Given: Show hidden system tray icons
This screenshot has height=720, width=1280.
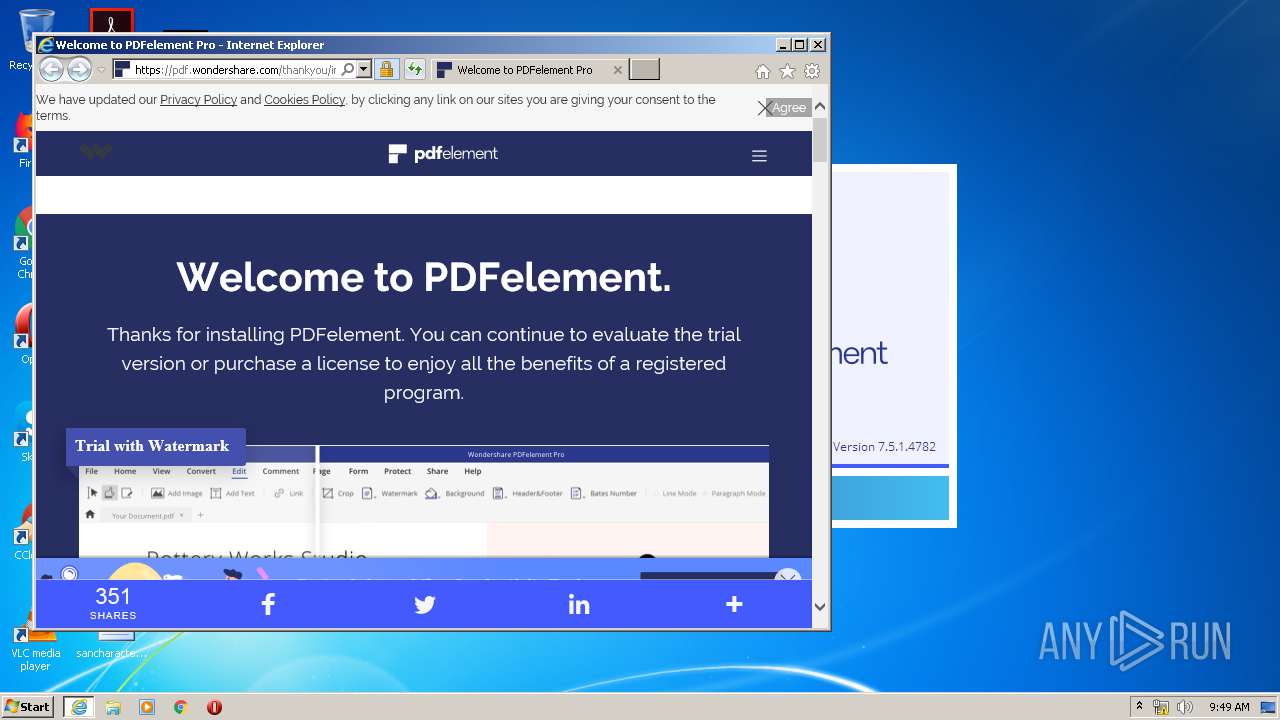Looking at the screenshot, I should [x=1139, y=706].
